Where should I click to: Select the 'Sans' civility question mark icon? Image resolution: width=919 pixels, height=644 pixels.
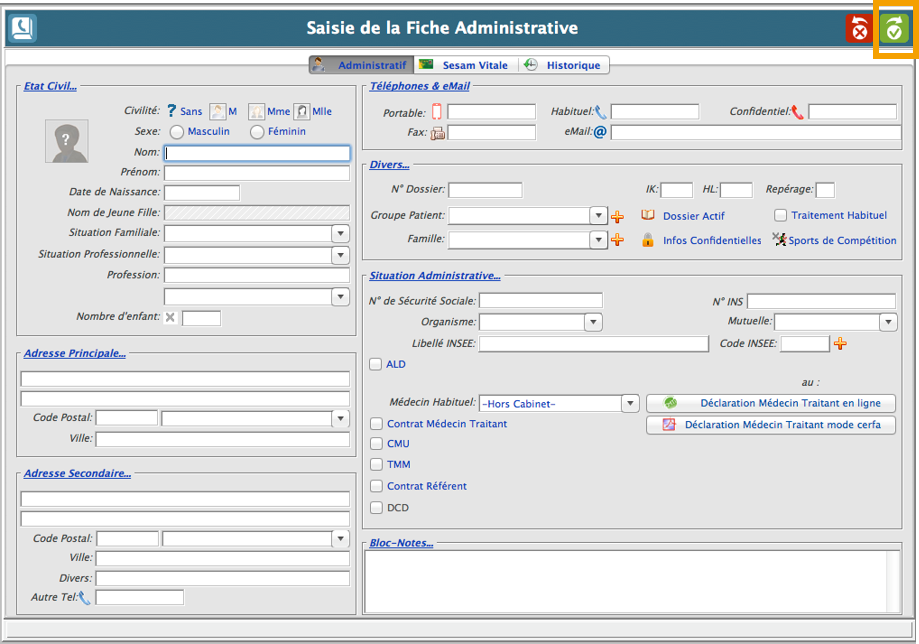[x=171, y=111]
